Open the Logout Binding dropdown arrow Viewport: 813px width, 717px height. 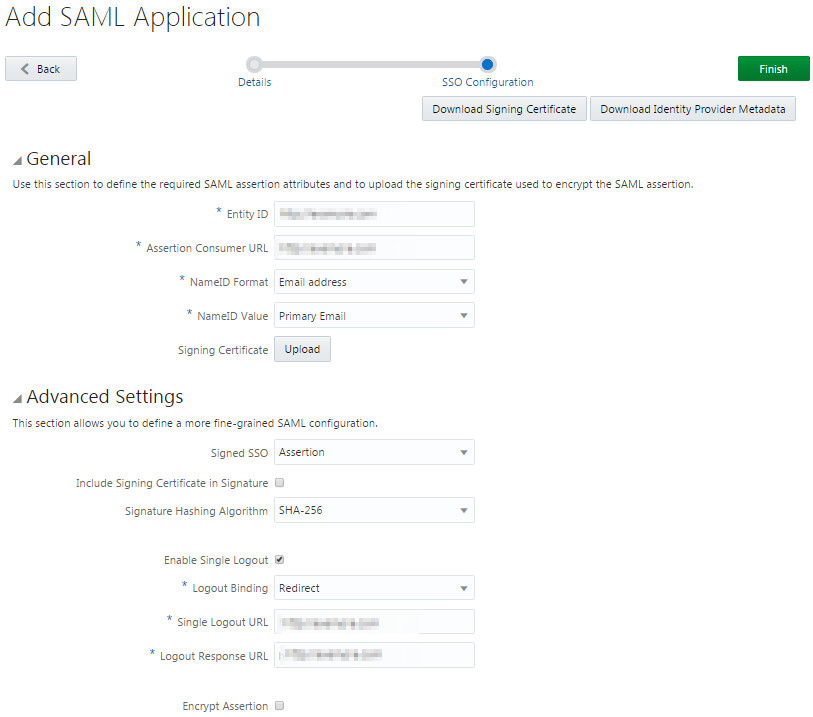click(463, 587)
